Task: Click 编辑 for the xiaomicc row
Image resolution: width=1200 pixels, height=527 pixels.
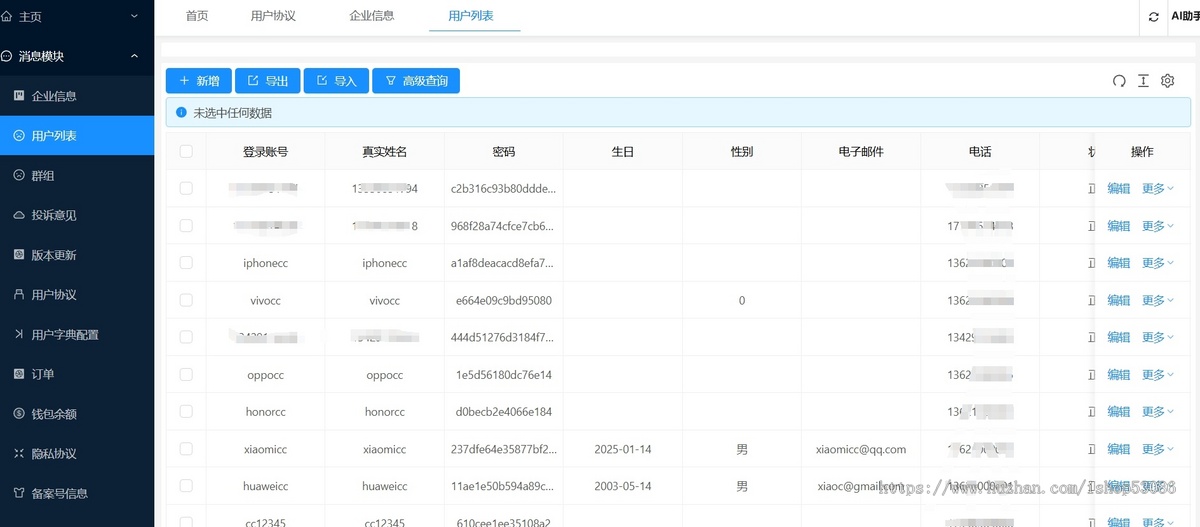Action: pyautogui.click(x=1119, y=449)
